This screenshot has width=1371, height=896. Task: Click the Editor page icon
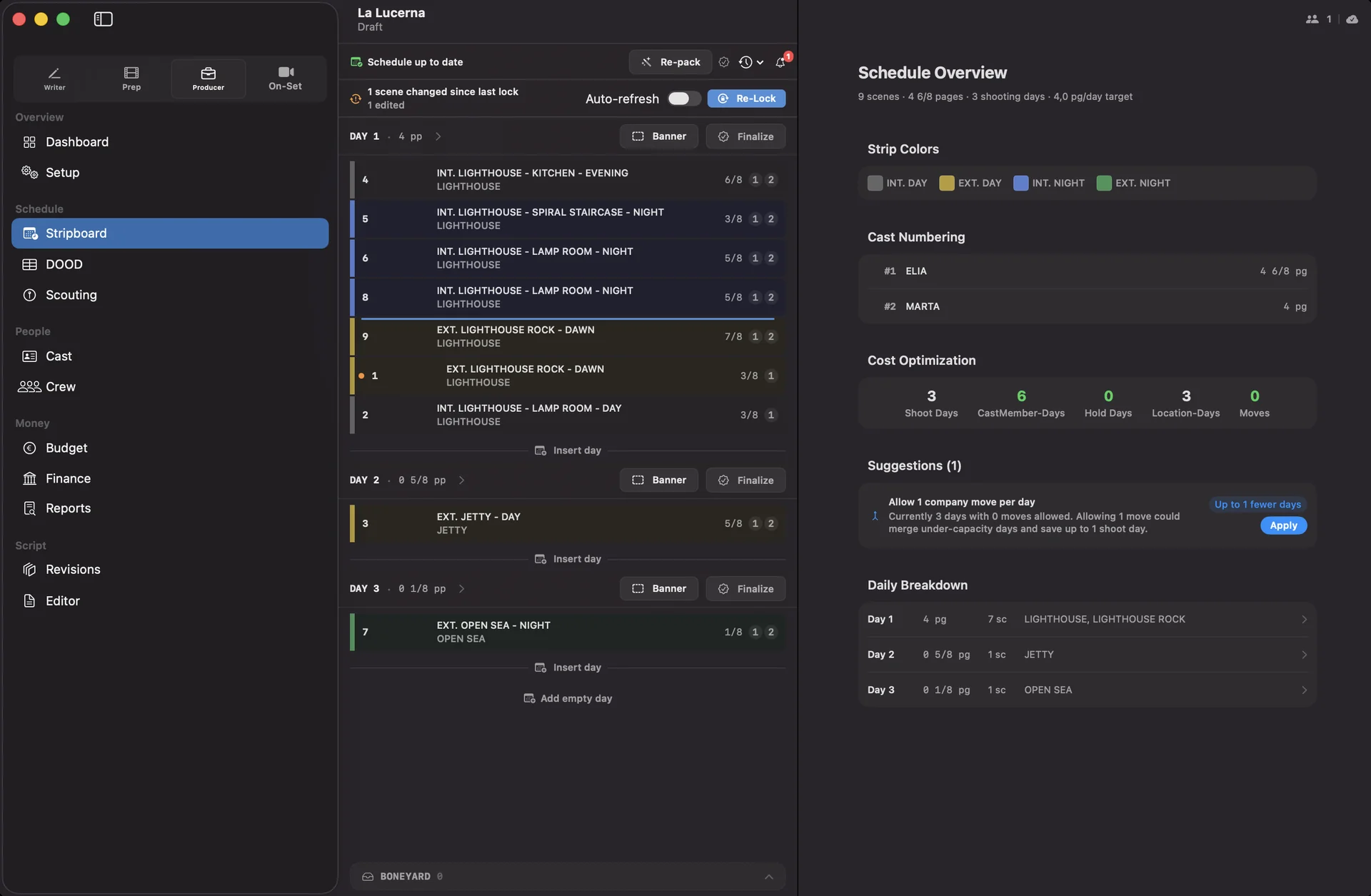coord(29,601)
